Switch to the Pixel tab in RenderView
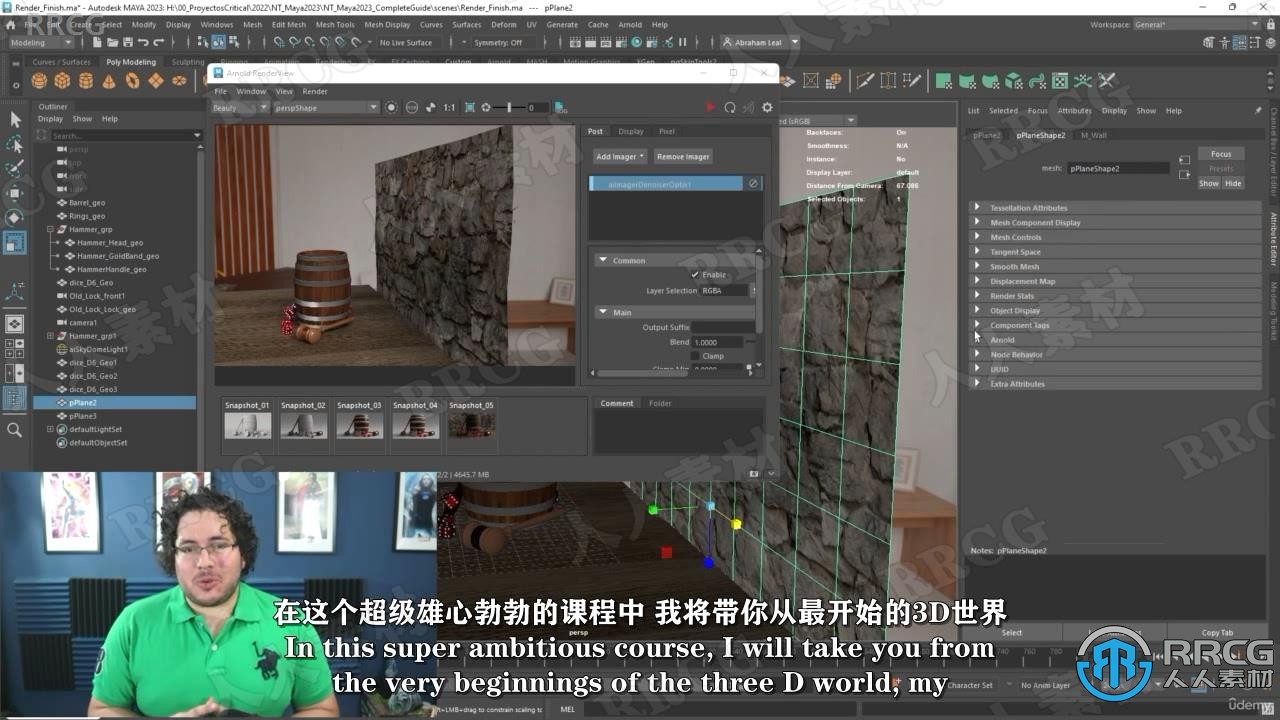 [666, 131]
